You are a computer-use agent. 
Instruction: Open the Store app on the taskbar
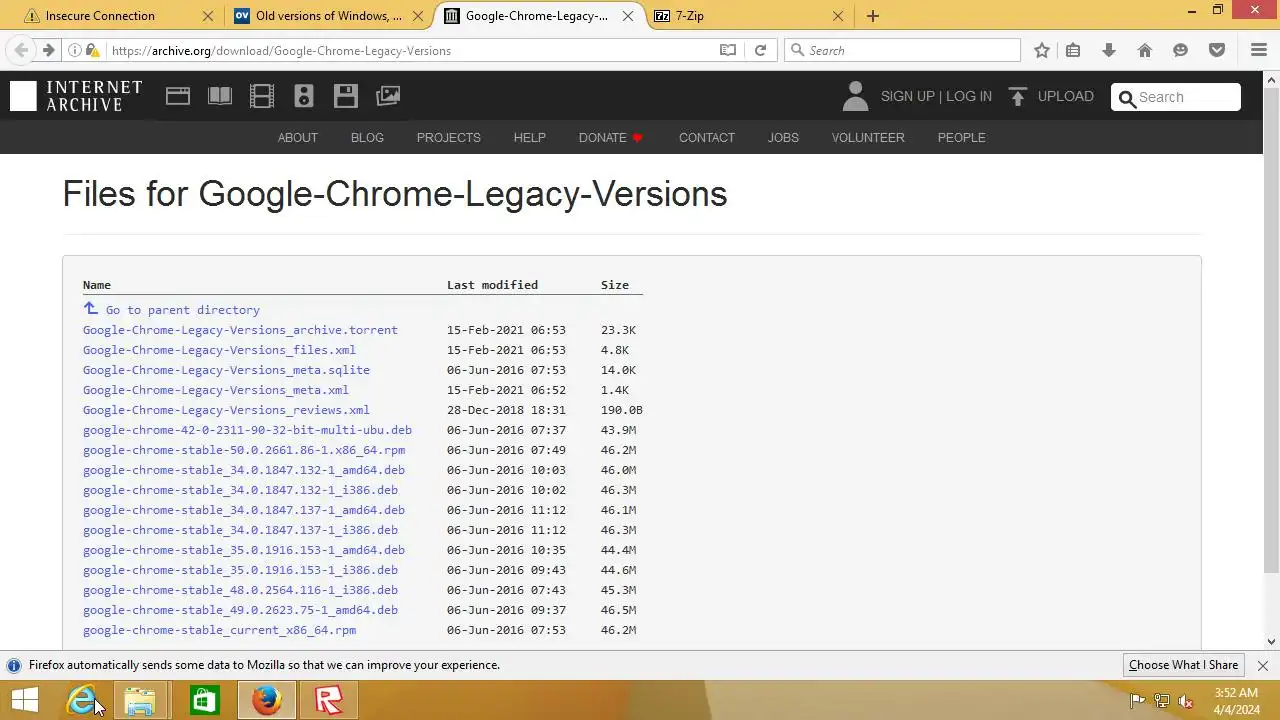pos(204,700)
